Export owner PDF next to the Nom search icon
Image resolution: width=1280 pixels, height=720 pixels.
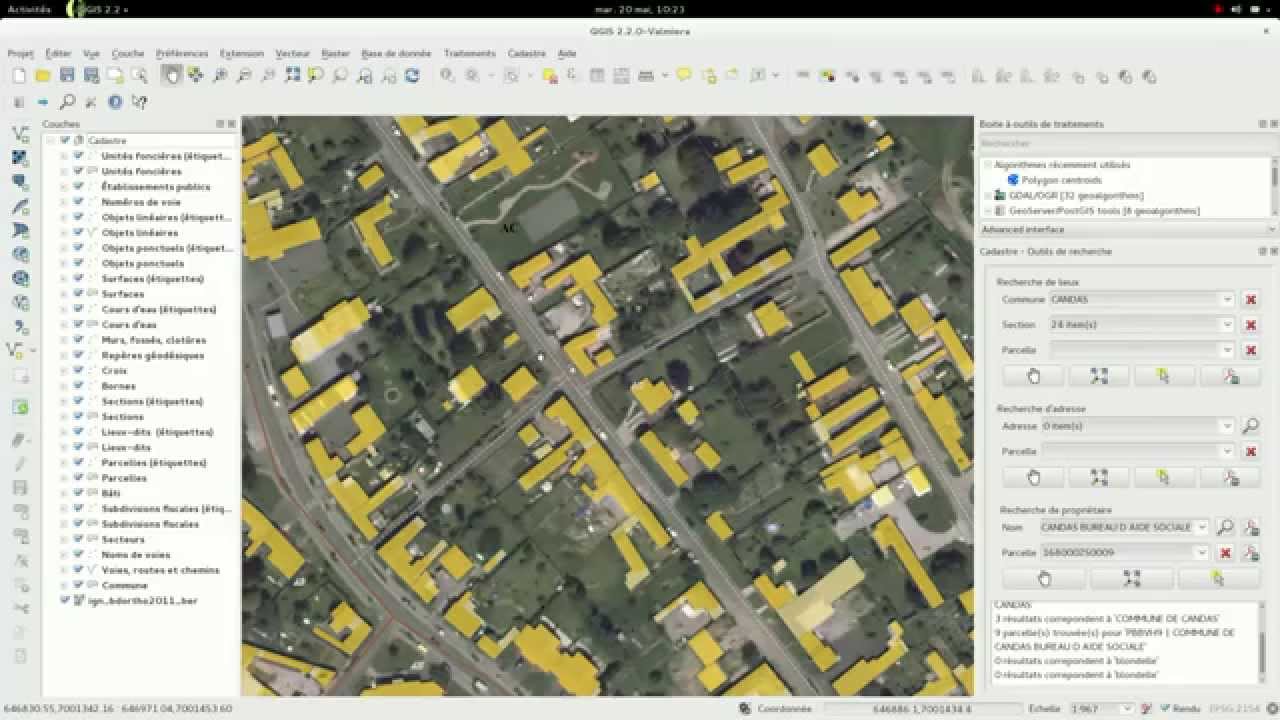pyautogui.click(x=1250, y=527)
